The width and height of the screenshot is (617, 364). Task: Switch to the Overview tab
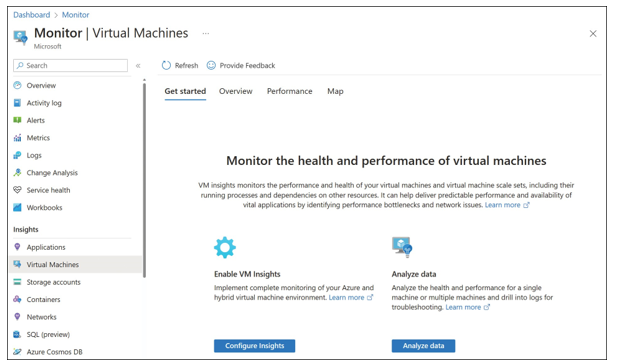236,91
